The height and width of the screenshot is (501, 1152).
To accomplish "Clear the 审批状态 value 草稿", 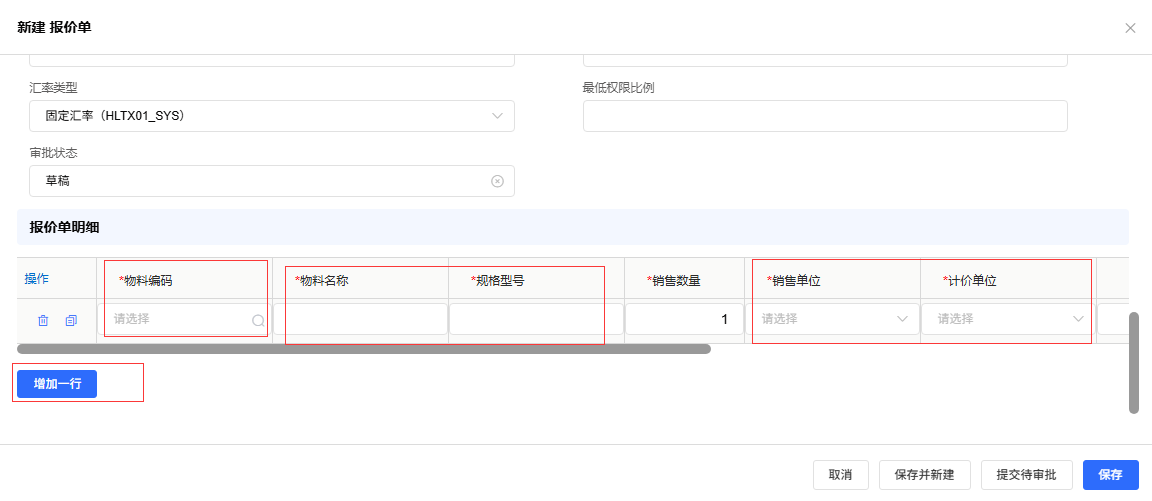I will (x=497, y=181).
